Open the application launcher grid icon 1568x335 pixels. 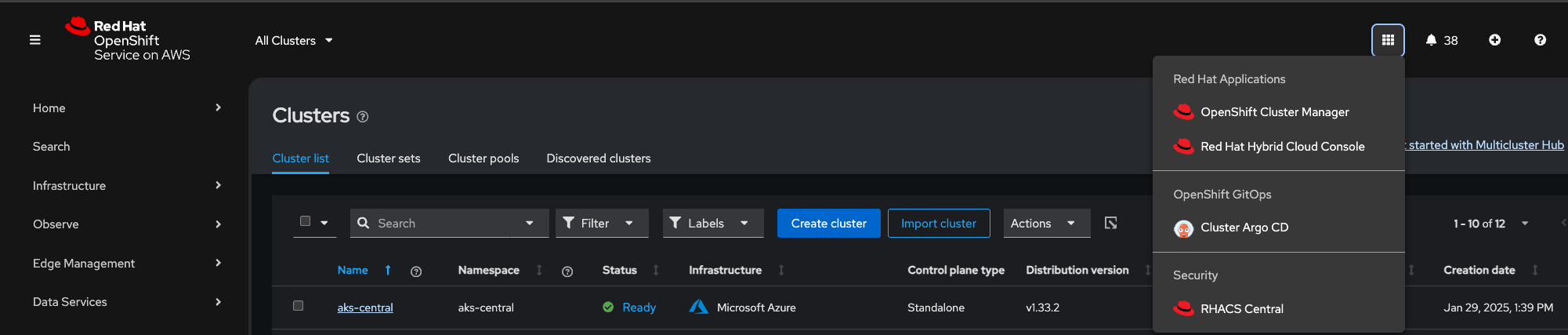click(x=1388, y=40)
